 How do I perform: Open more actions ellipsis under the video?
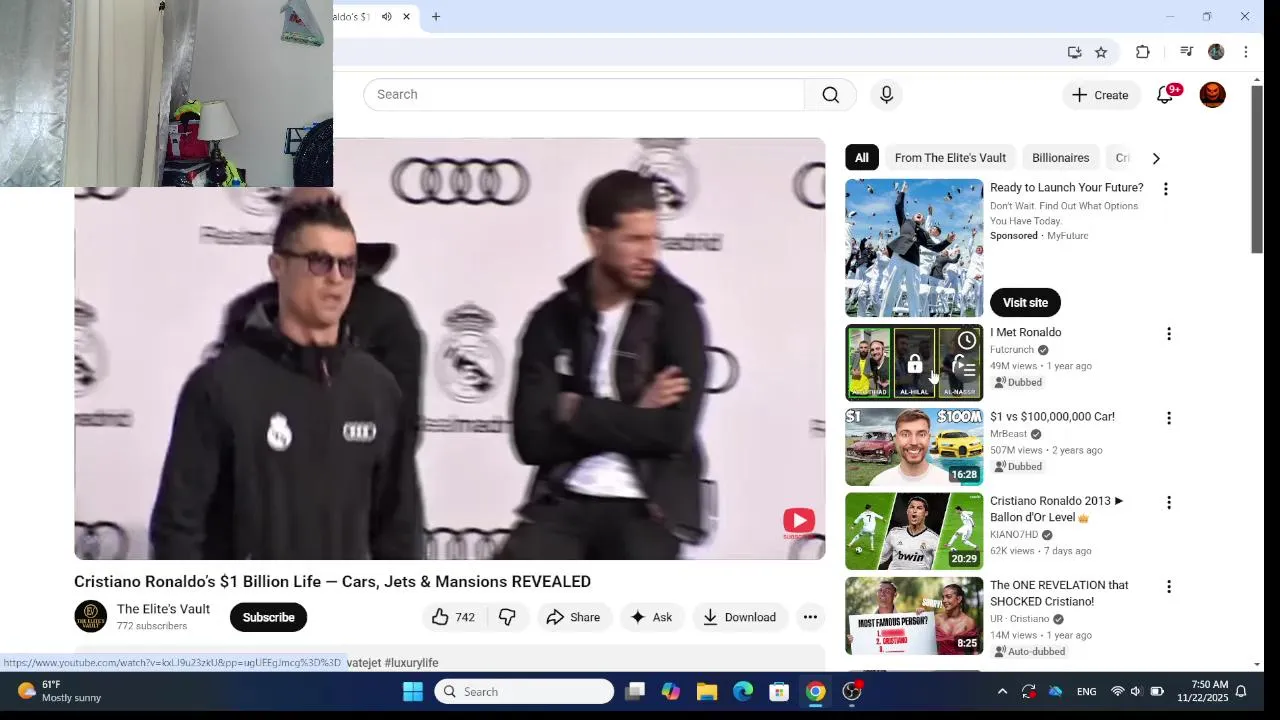click(810, 617)
